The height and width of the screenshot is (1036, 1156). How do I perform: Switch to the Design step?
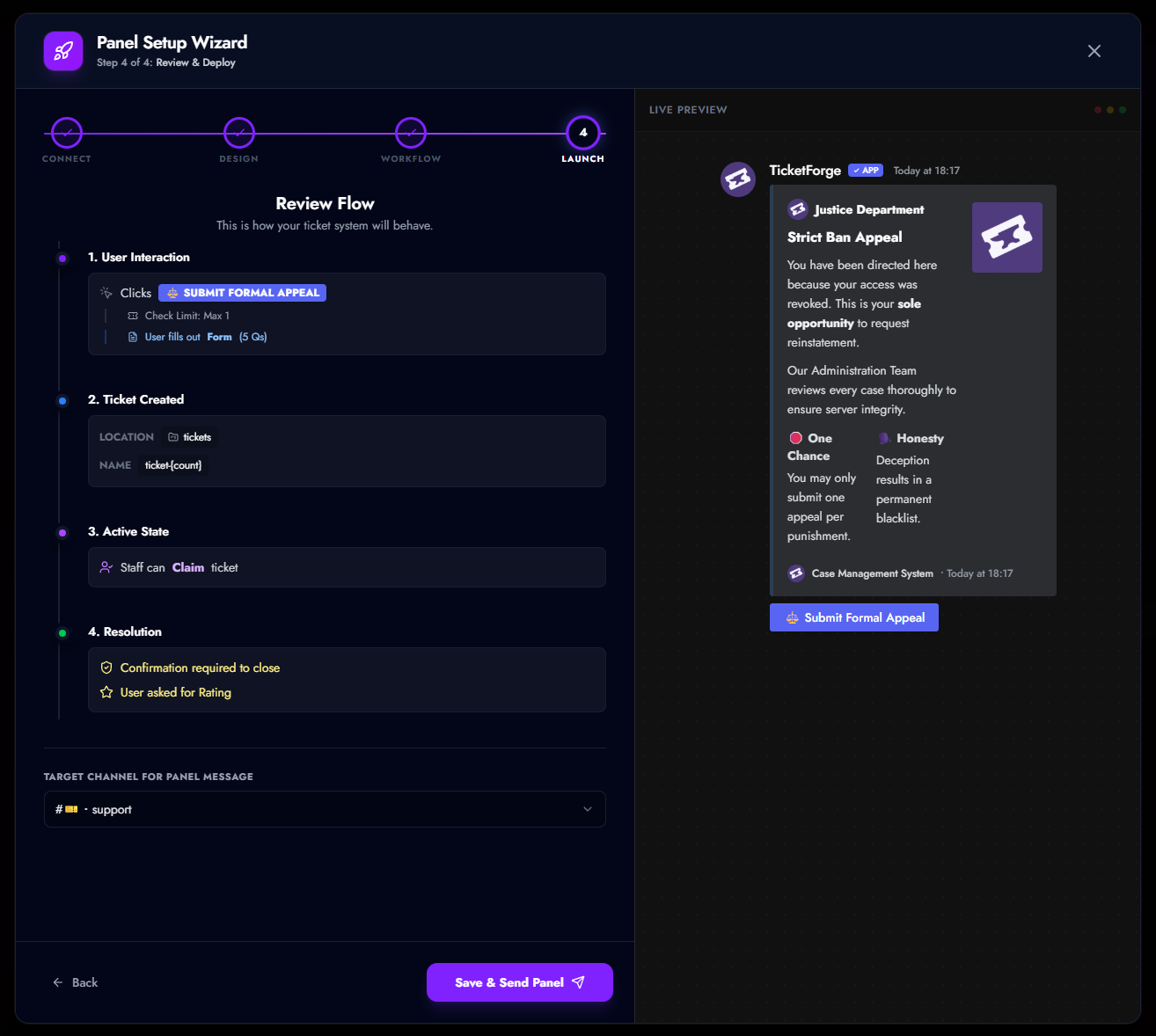[238, 134]
